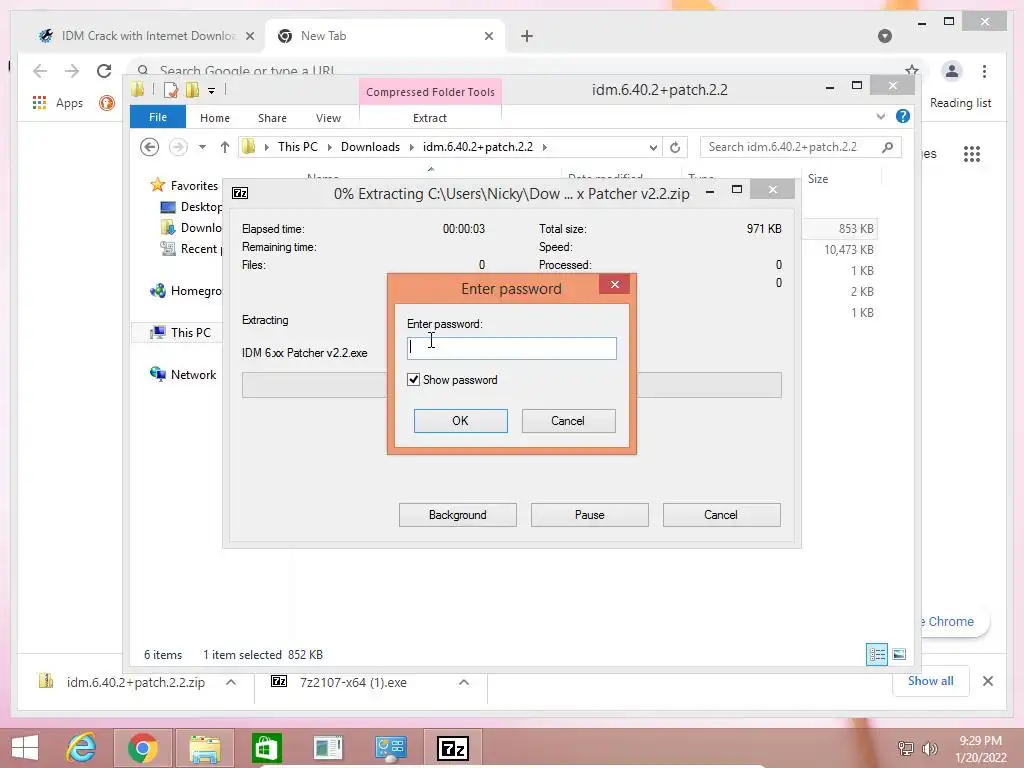Image resolution: width=1024 pixels, height=768 pixels.
Task: Send the extraction to Background
Action: pos(457,515)
